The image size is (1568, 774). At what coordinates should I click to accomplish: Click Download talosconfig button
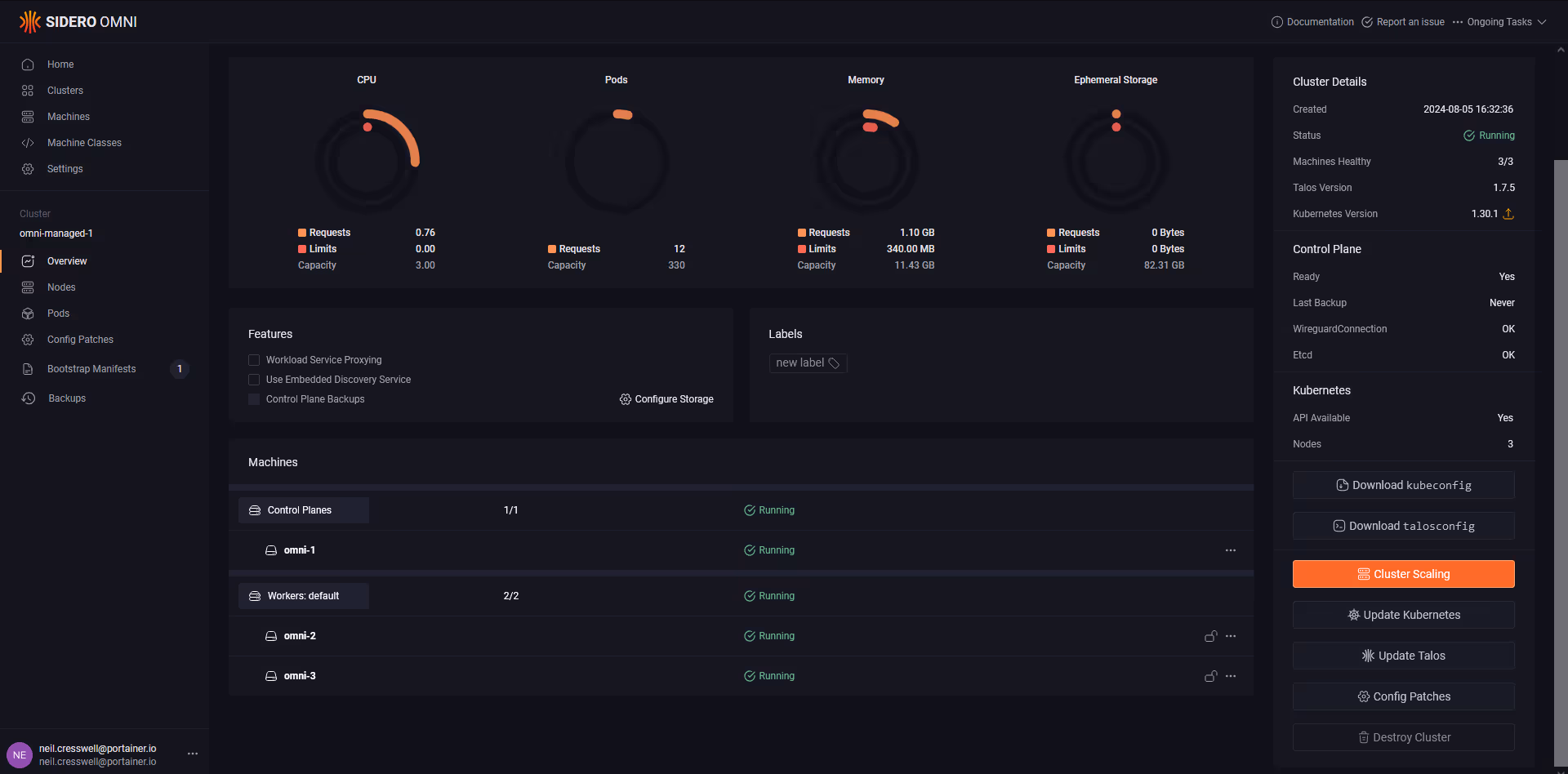pyautogui.click(x=1403, y=526)
